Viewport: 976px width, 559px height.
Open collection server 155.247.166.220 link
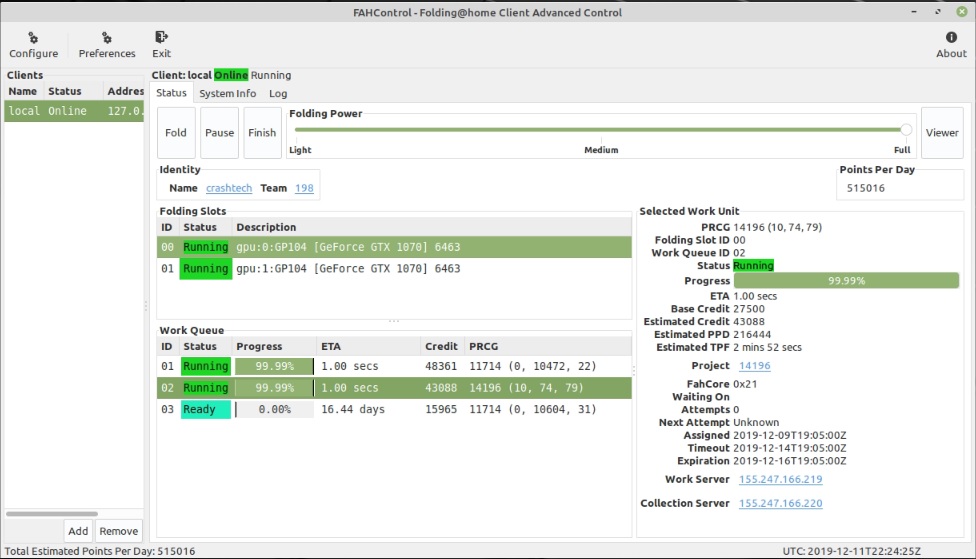click(781, 504)
